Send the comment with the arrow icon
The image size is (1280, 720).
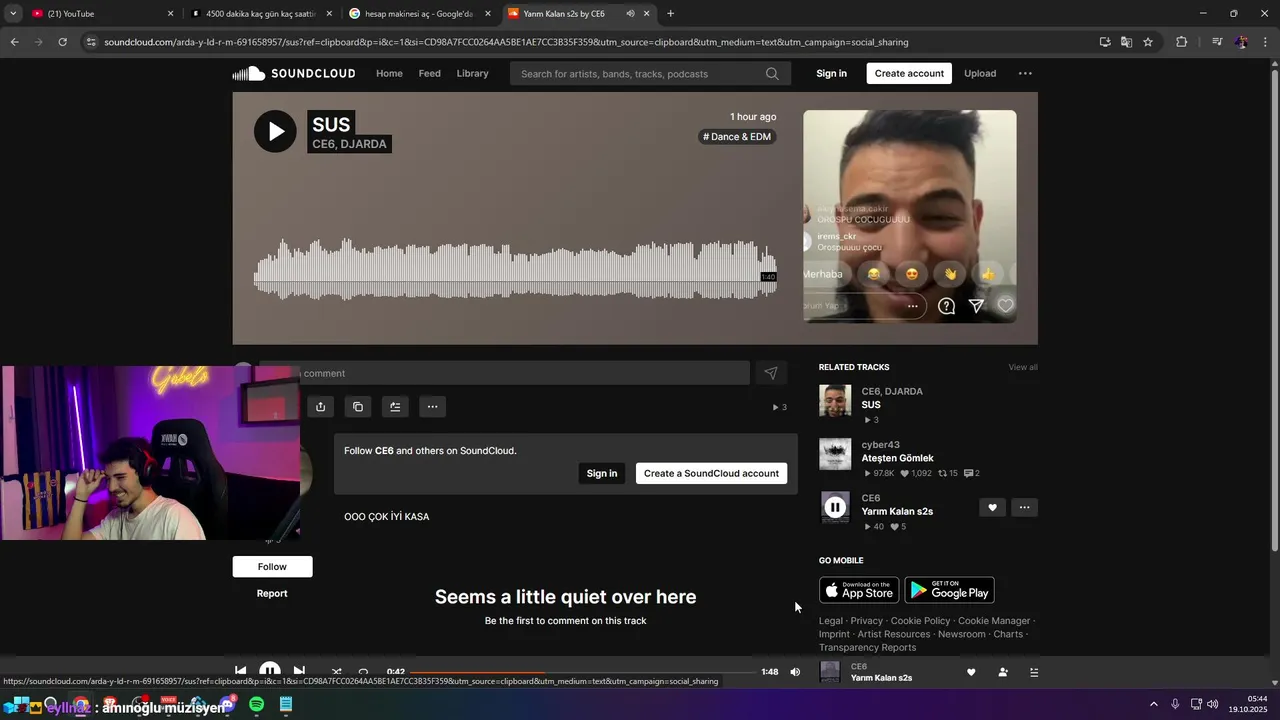click(771, 373)
